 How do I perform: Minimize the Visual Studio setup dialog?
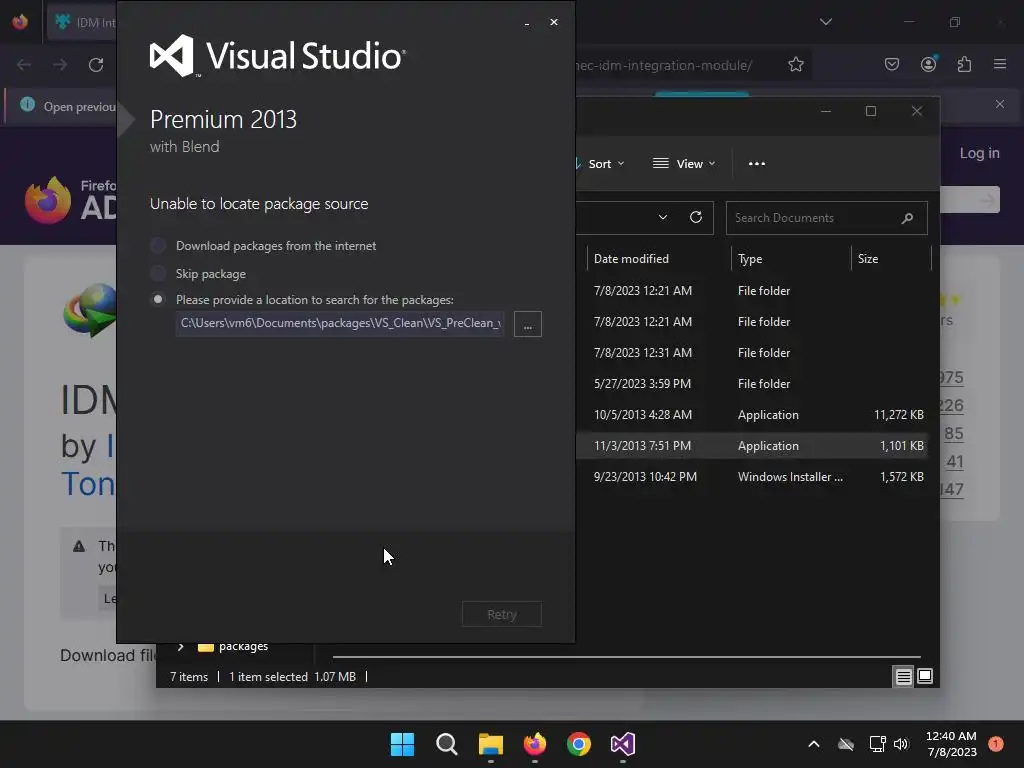(526, 23)
